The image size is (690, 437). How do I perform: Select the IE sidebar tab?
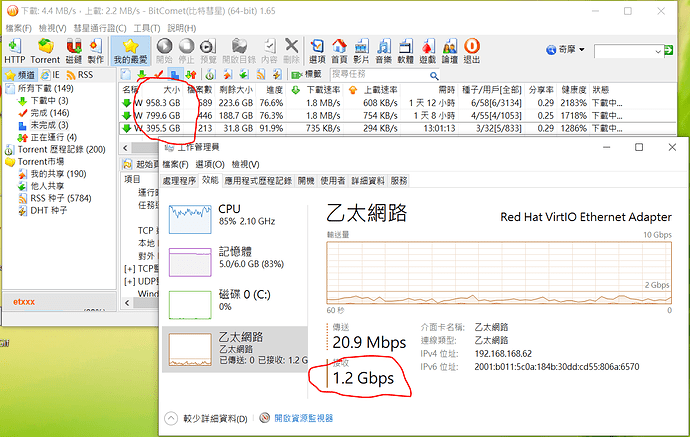(50, 75)
